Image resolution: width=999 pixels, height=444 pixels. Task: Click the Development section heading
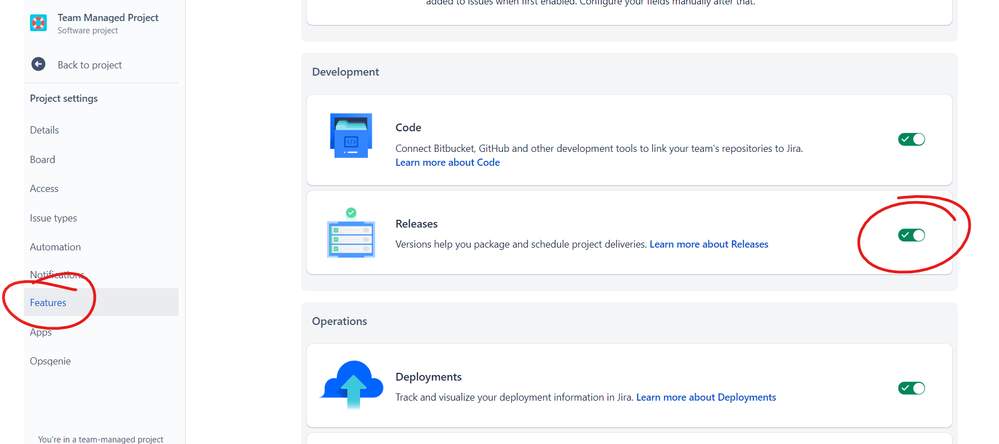coord(345,72)
